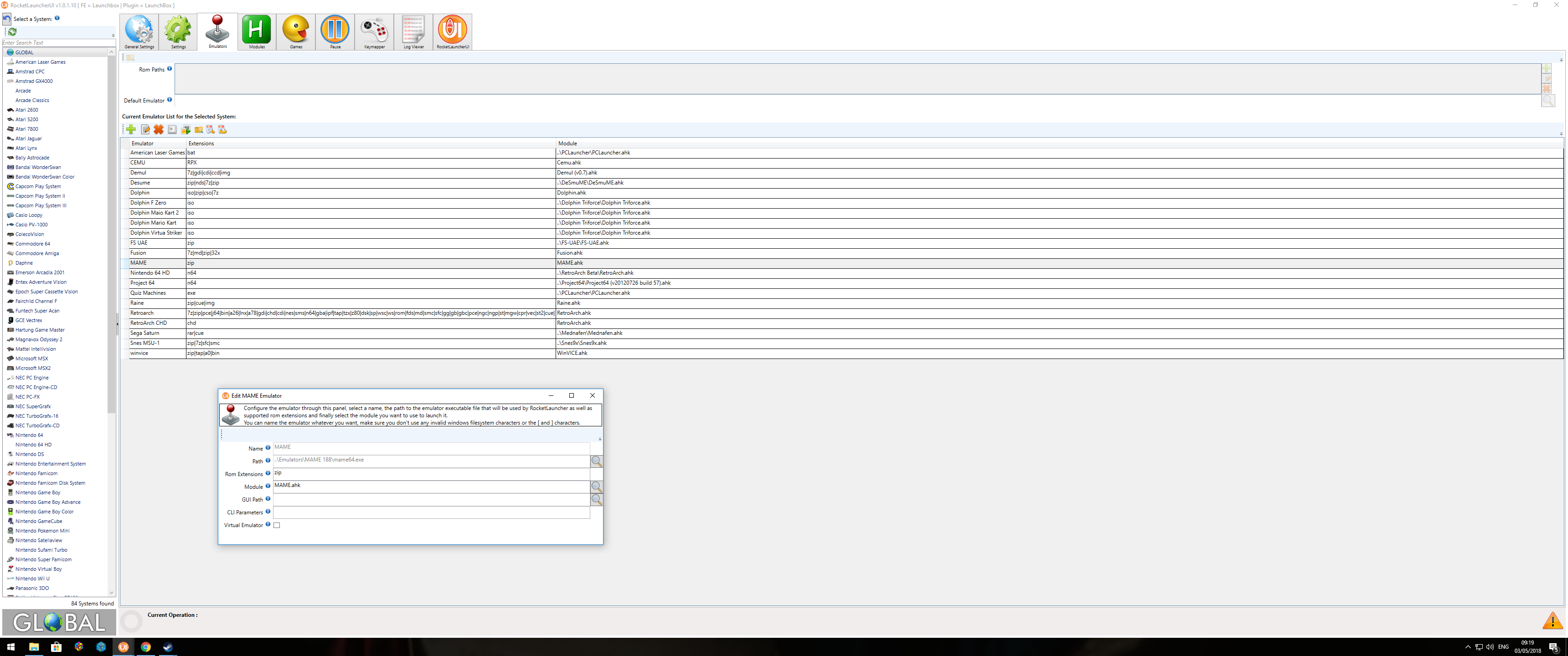Open the RocketLauncherUI tab
The width and height of the screenshot is (1568, 656).
click(452, 32)
